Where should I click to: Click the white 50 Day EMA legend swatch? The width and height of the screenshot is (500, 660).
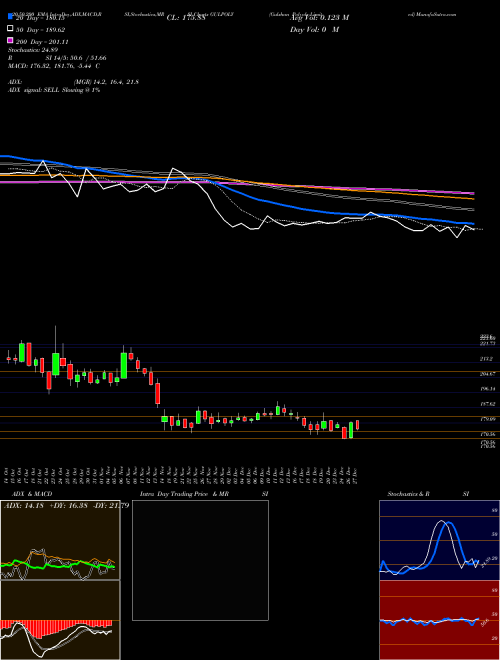point(10,29)
